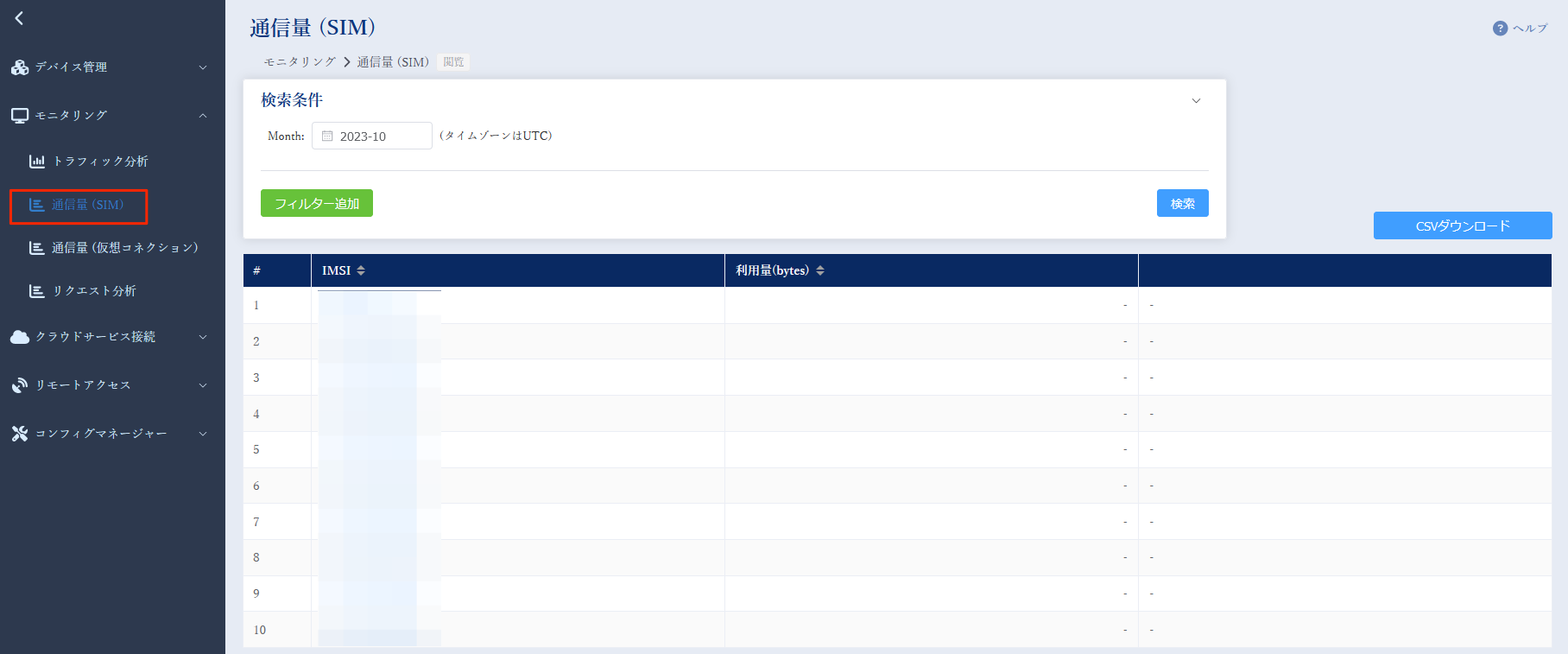Viewport: 1568px width, 654px height.
Task: Open the リモートアクセス menu
Action: pos(112,385)
